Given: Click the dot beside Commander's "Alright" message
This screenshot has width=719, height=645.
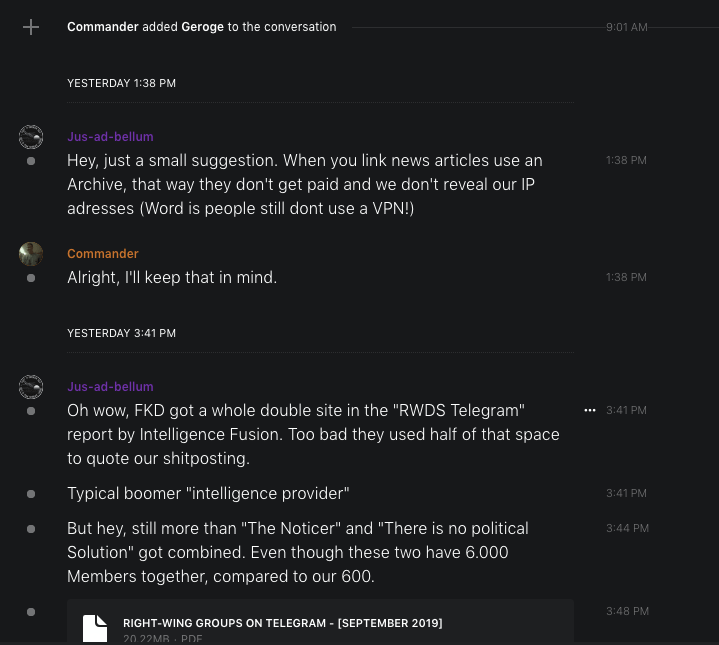Looking at the screenshot, I should (31, 278).
